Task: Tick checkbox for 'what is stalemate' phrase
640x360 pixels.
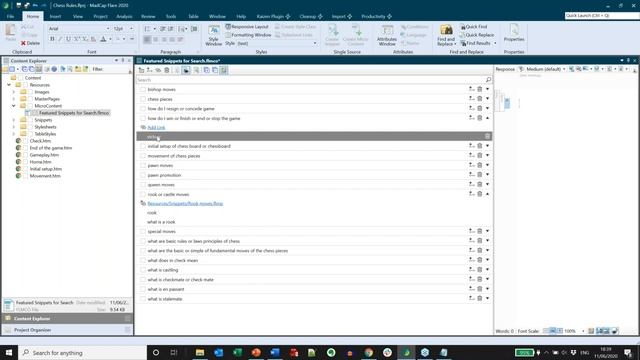Action: 142,299
